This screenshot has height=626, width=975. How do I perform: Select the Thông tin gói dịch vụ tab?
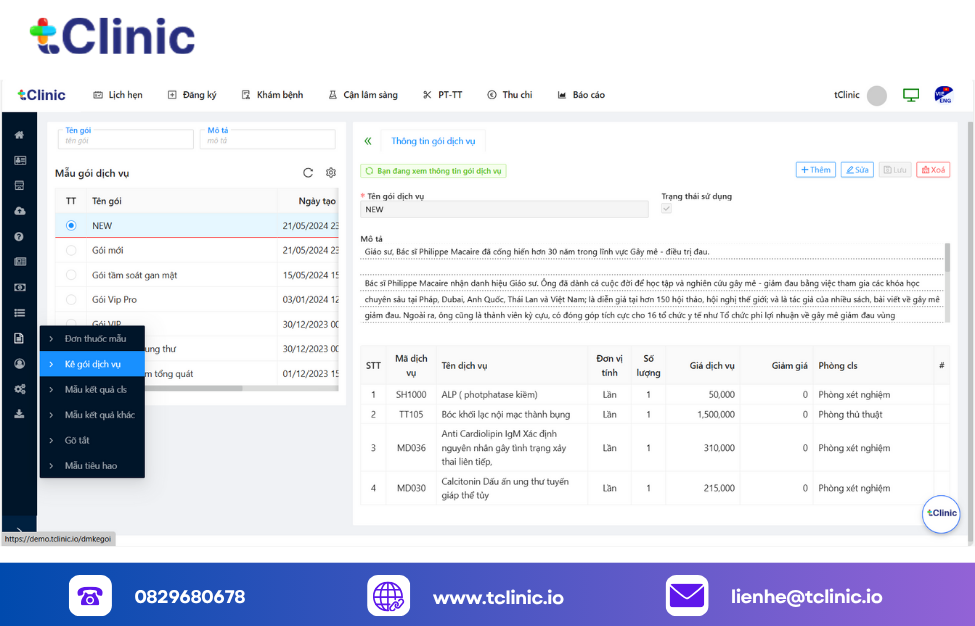click(x=433, y=141)
